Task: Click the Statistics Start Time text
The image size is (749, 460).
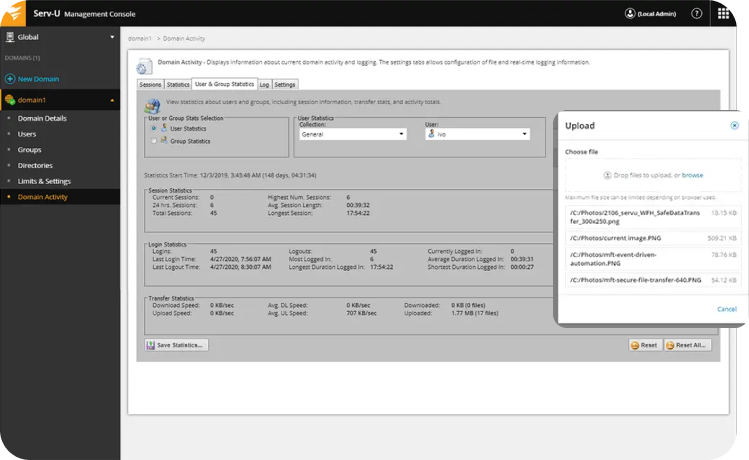Action: click(230, 175)
